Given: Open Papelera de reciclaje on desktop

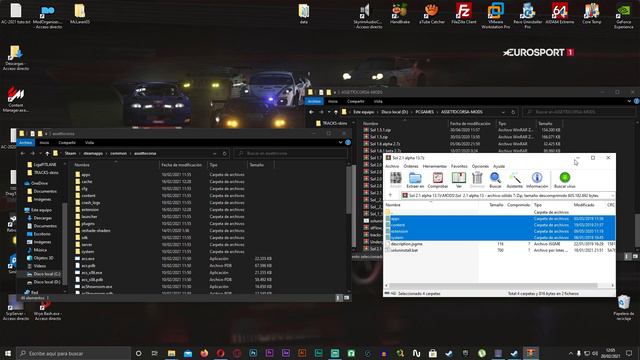Looking at the screenshot, I should tap(624, 307).
